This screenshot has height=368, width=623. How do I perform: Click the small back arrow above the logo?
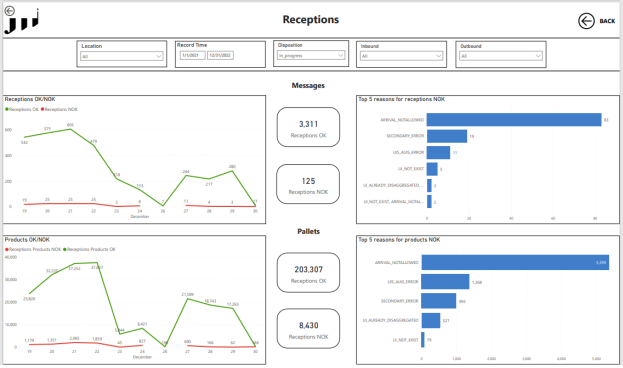9,11
